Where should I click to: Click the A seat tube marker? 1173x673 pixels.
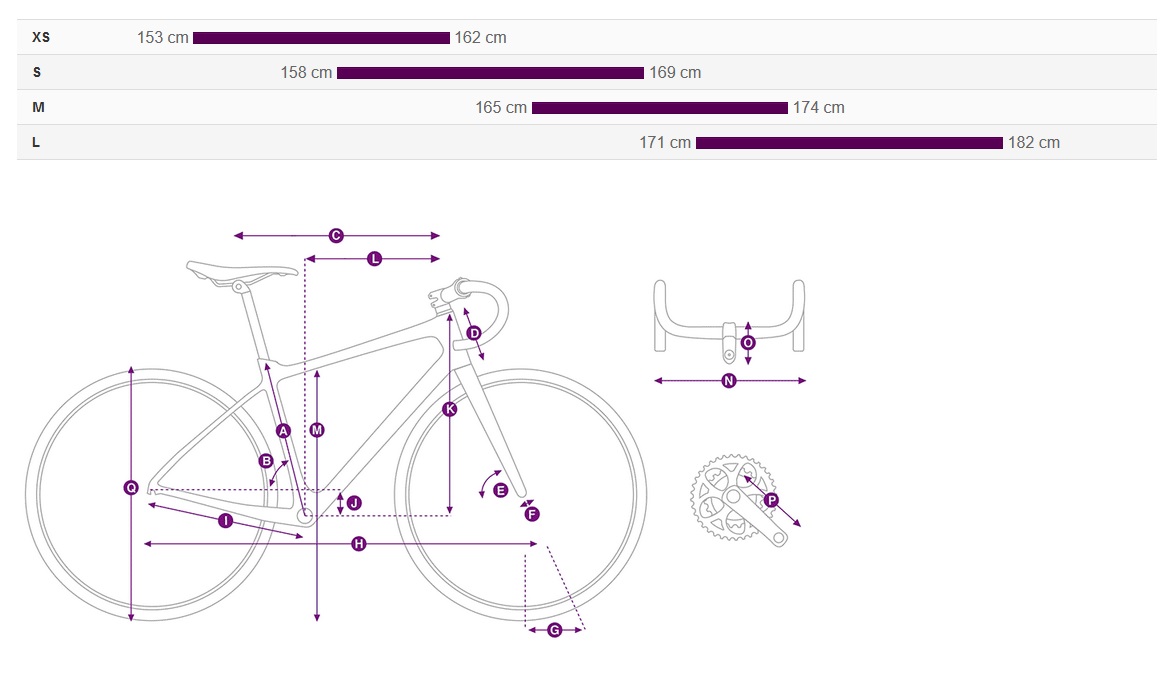pyautogui.click(x=284, y=431)
